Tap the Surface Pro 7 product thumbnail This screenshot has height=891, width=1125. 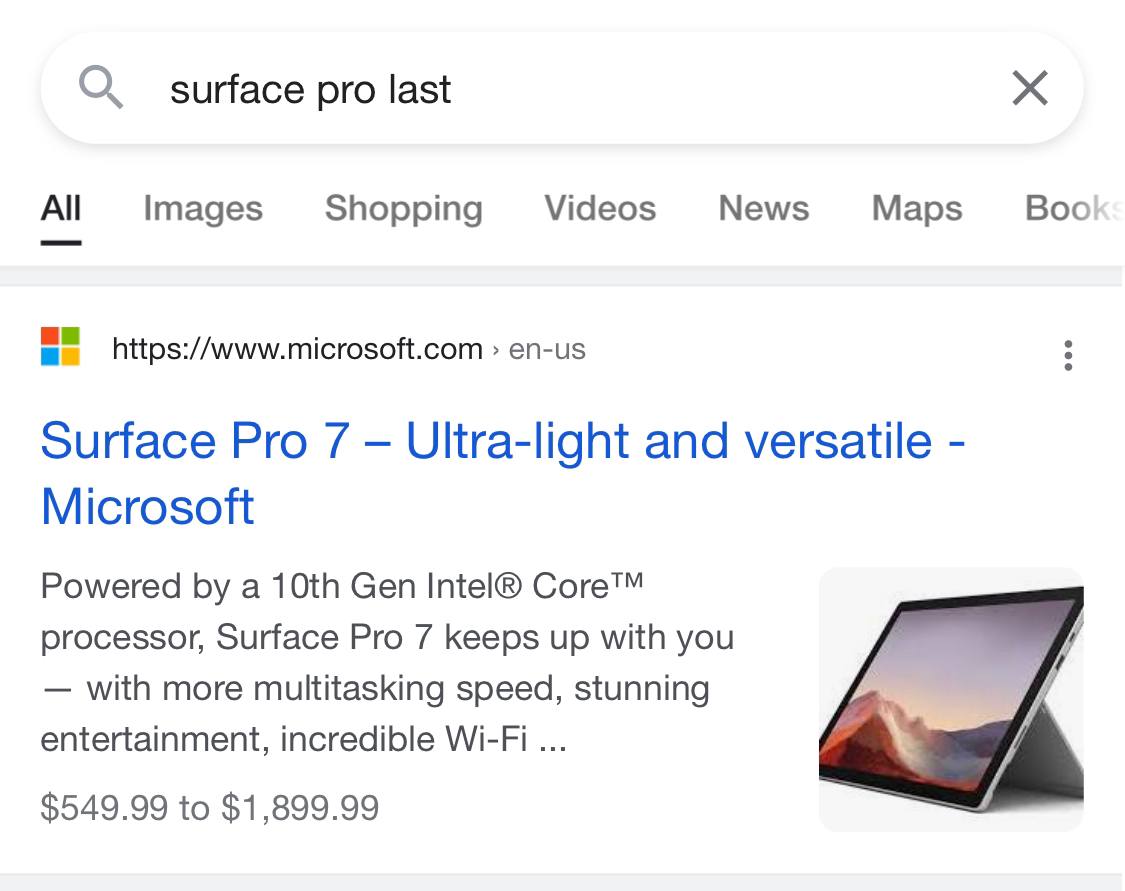pos(950,699)
